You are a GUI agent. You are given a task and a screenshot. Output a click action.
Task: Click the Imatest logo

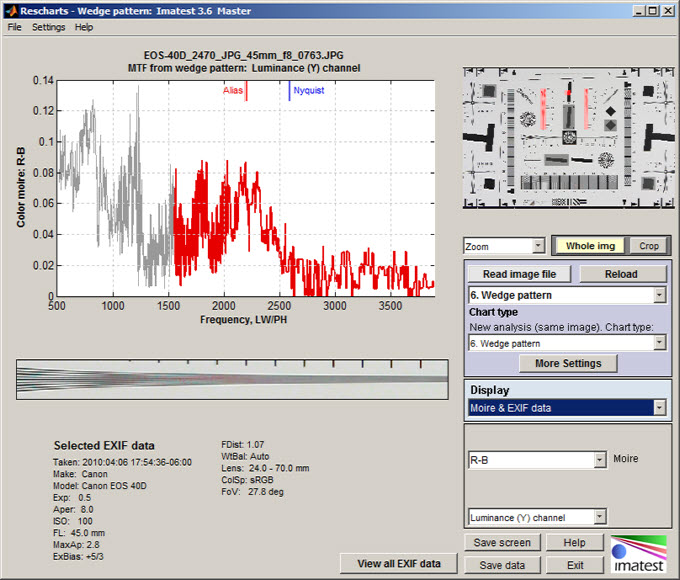pyautogui.click(x=639, y=554)
